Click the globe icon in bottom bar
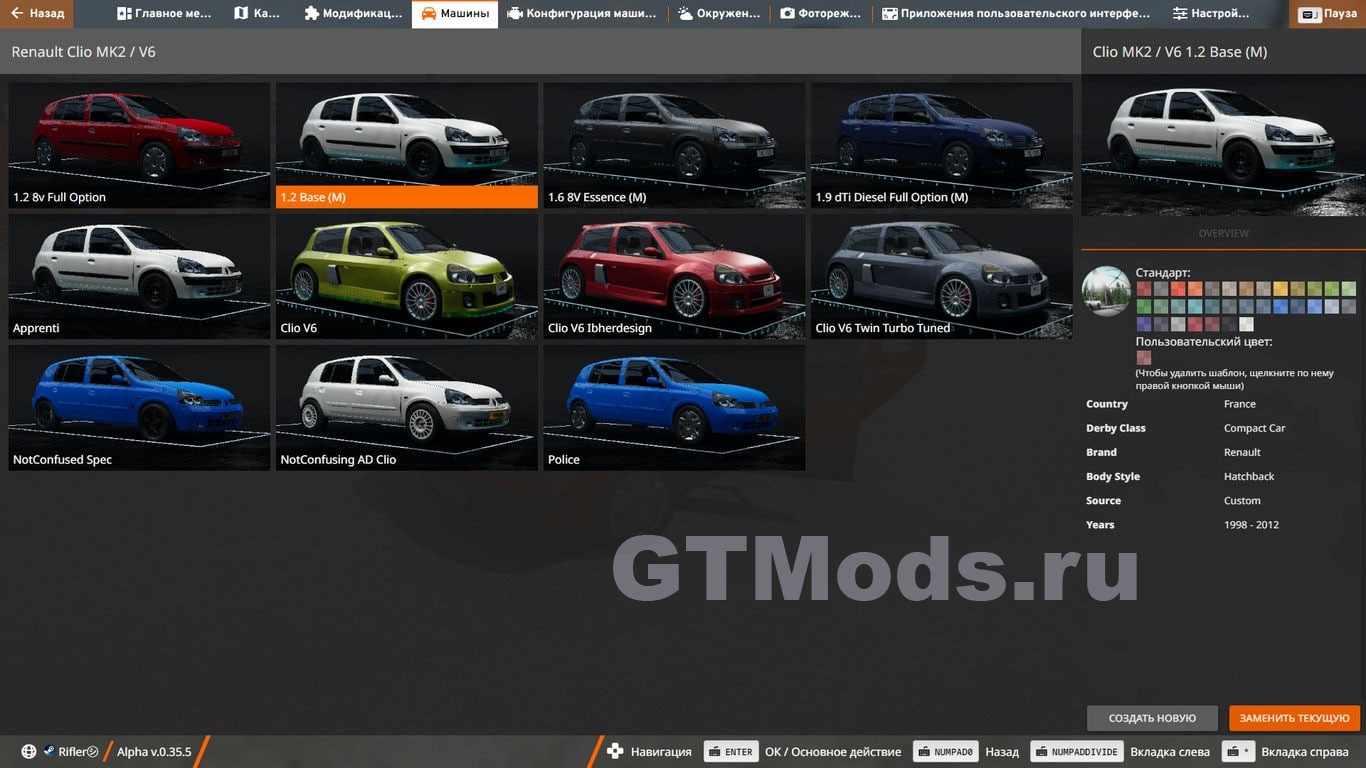1366x768 pixels. pos(28,752)
